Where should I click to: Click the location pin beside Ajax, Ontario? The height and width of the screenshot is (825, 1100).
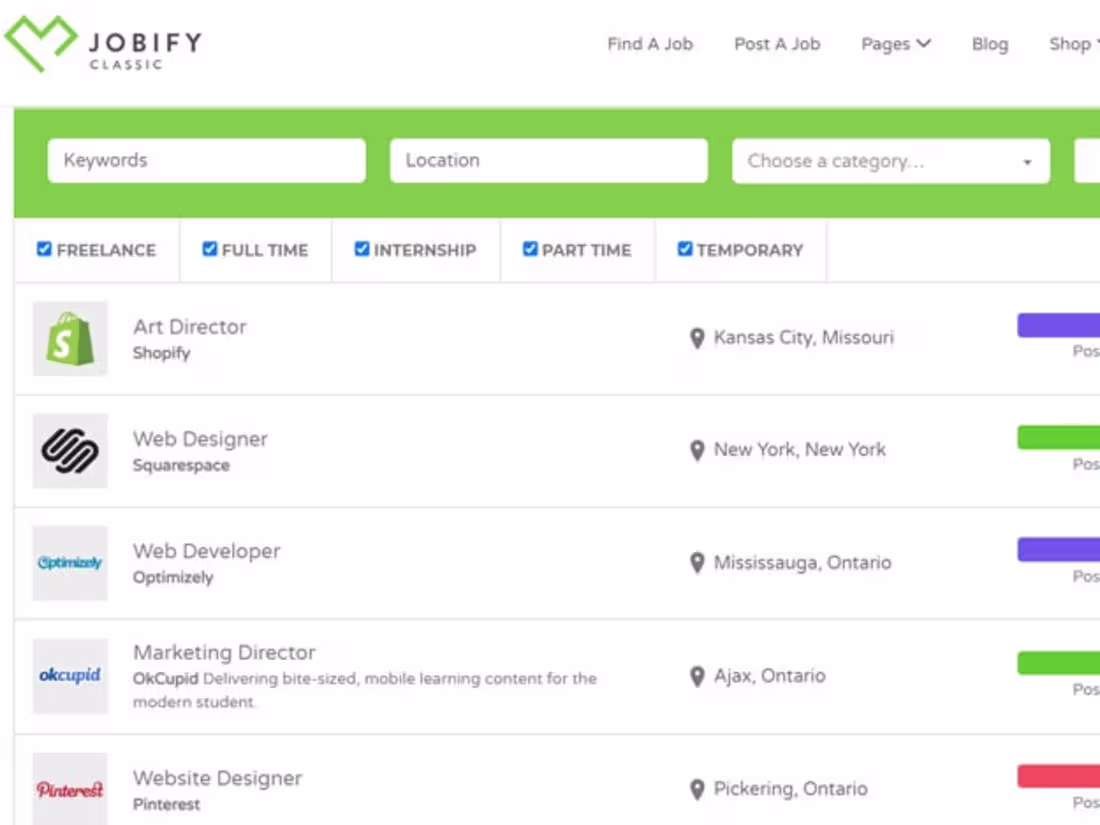coord(697,676)
